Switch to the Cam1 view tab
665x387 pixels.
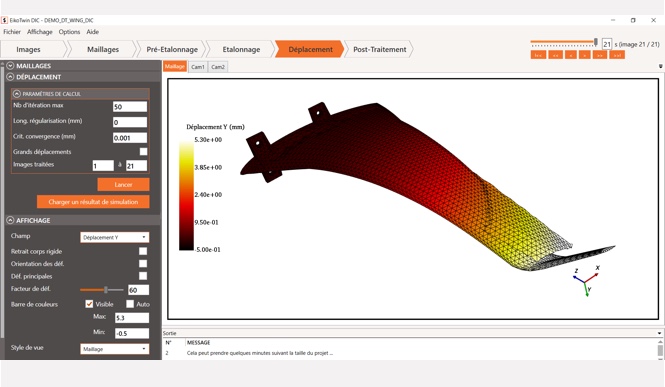tap(198, 67)
